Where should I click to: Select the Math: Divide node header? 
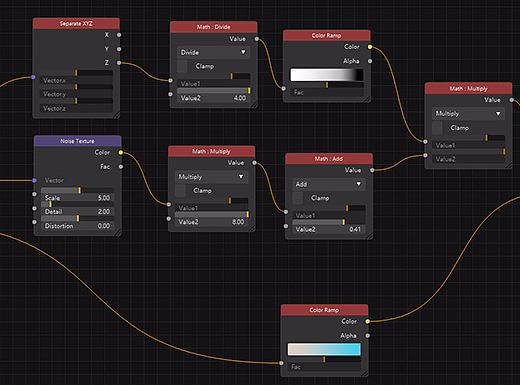(214, 27)
